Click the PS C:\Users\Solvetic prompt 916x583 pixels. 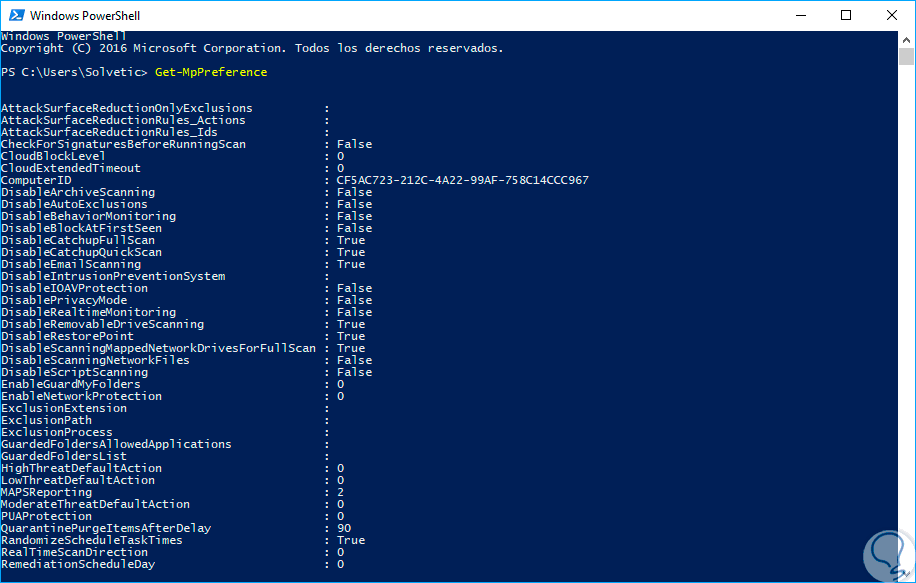[x=75, y=72]
